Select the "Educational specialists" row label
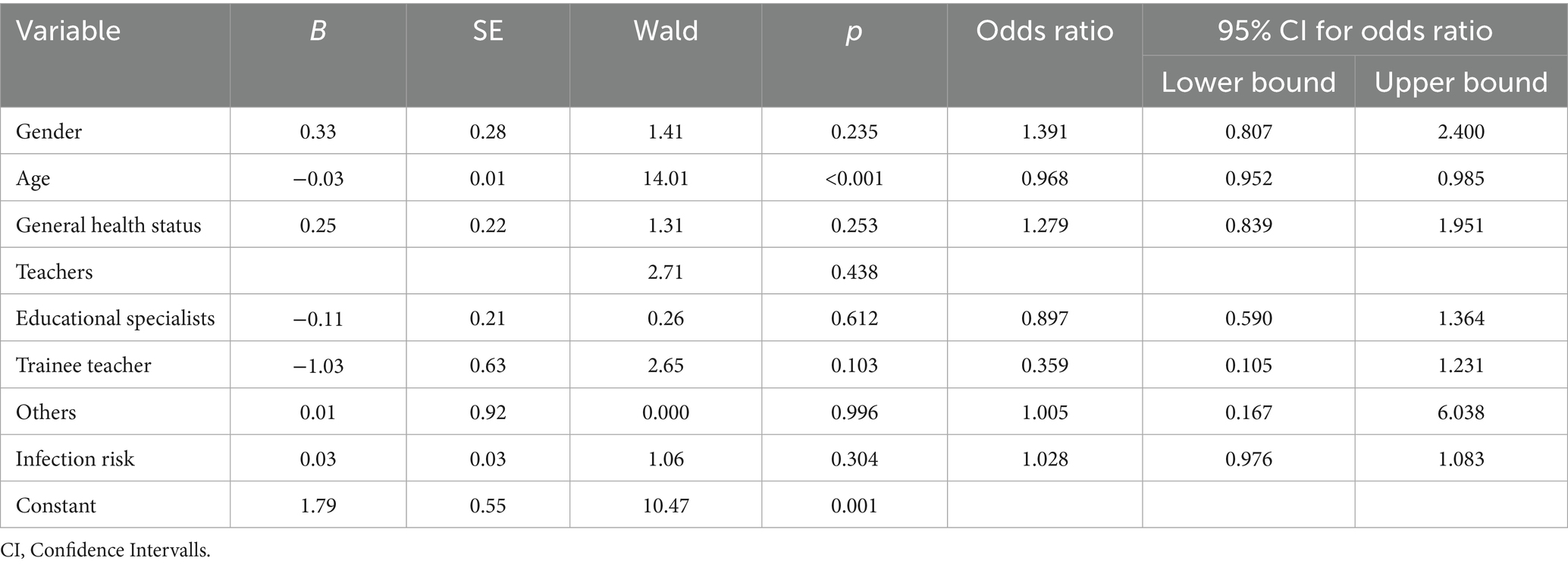The height and width of the screenshot is (567, 1568). pyautogui.click(x=115, y=318)
